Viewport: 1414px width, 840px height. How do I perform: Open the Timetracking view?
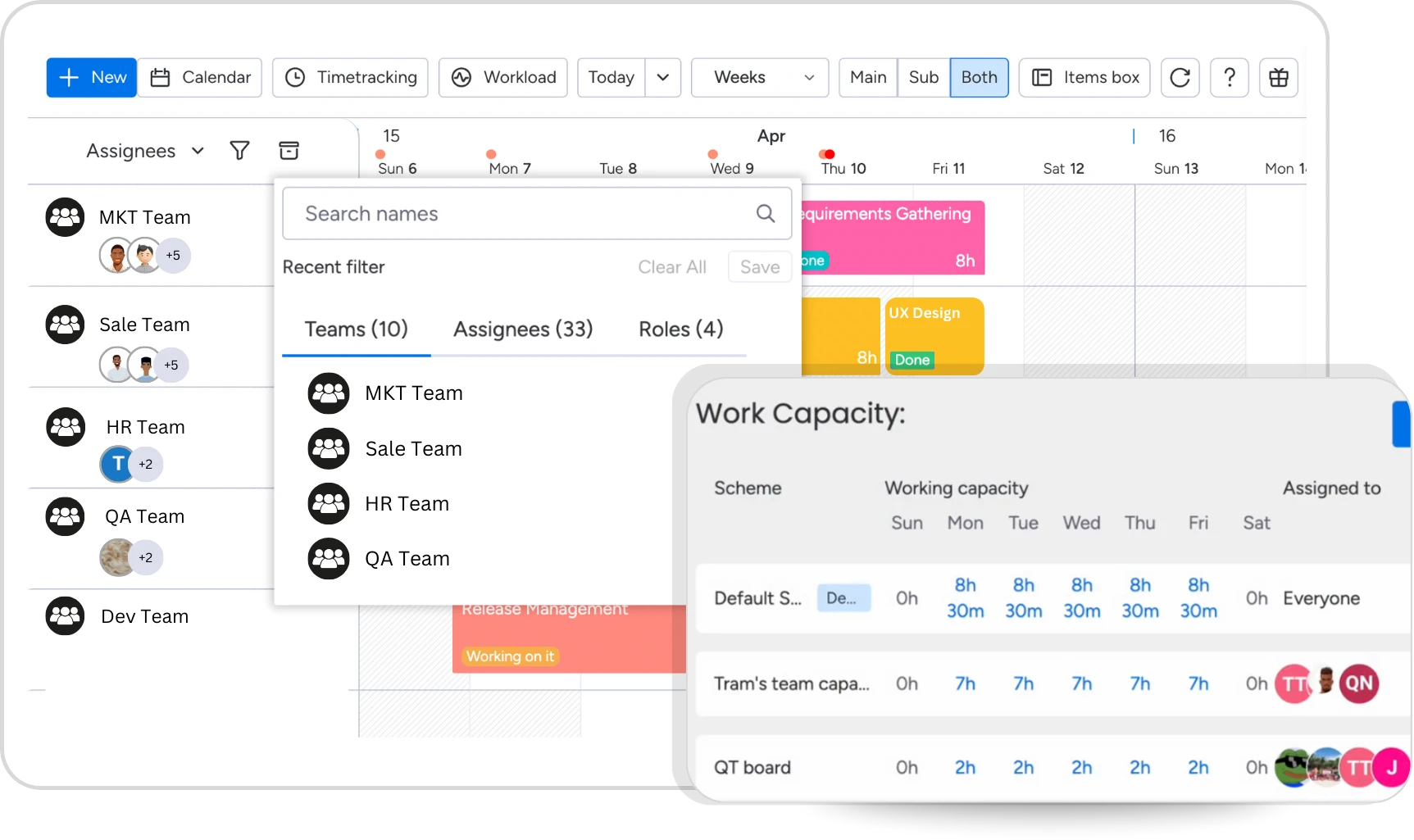(350, 77)
